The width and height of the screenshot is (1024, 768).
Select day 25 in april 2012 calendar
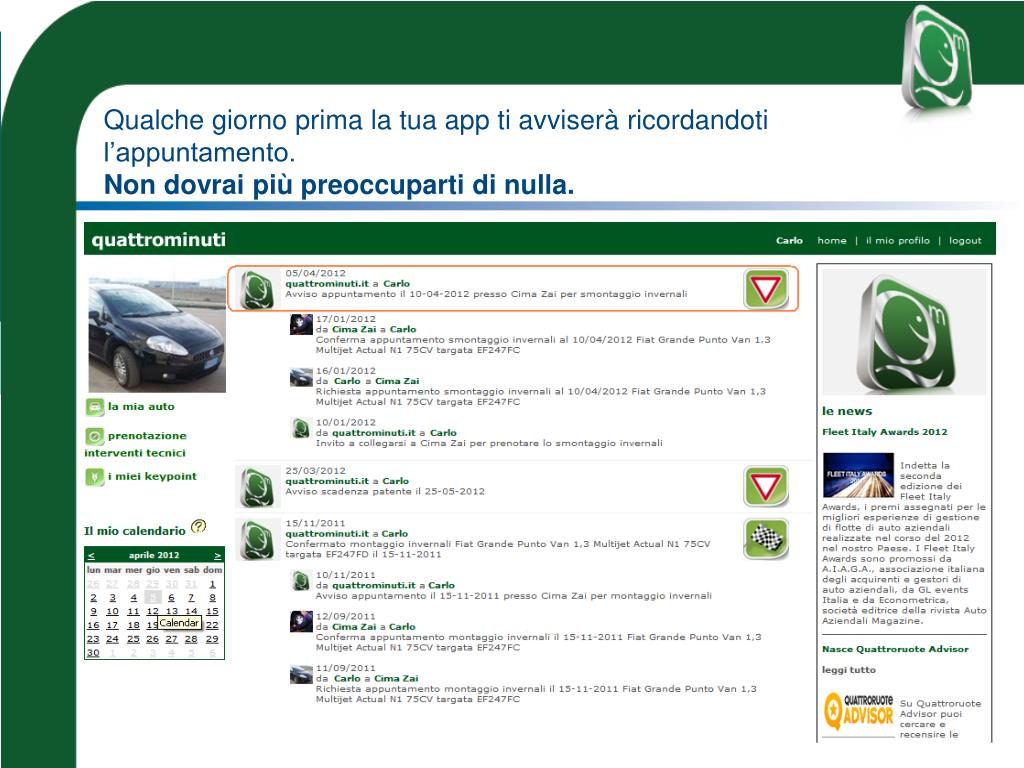pos(133,639)
